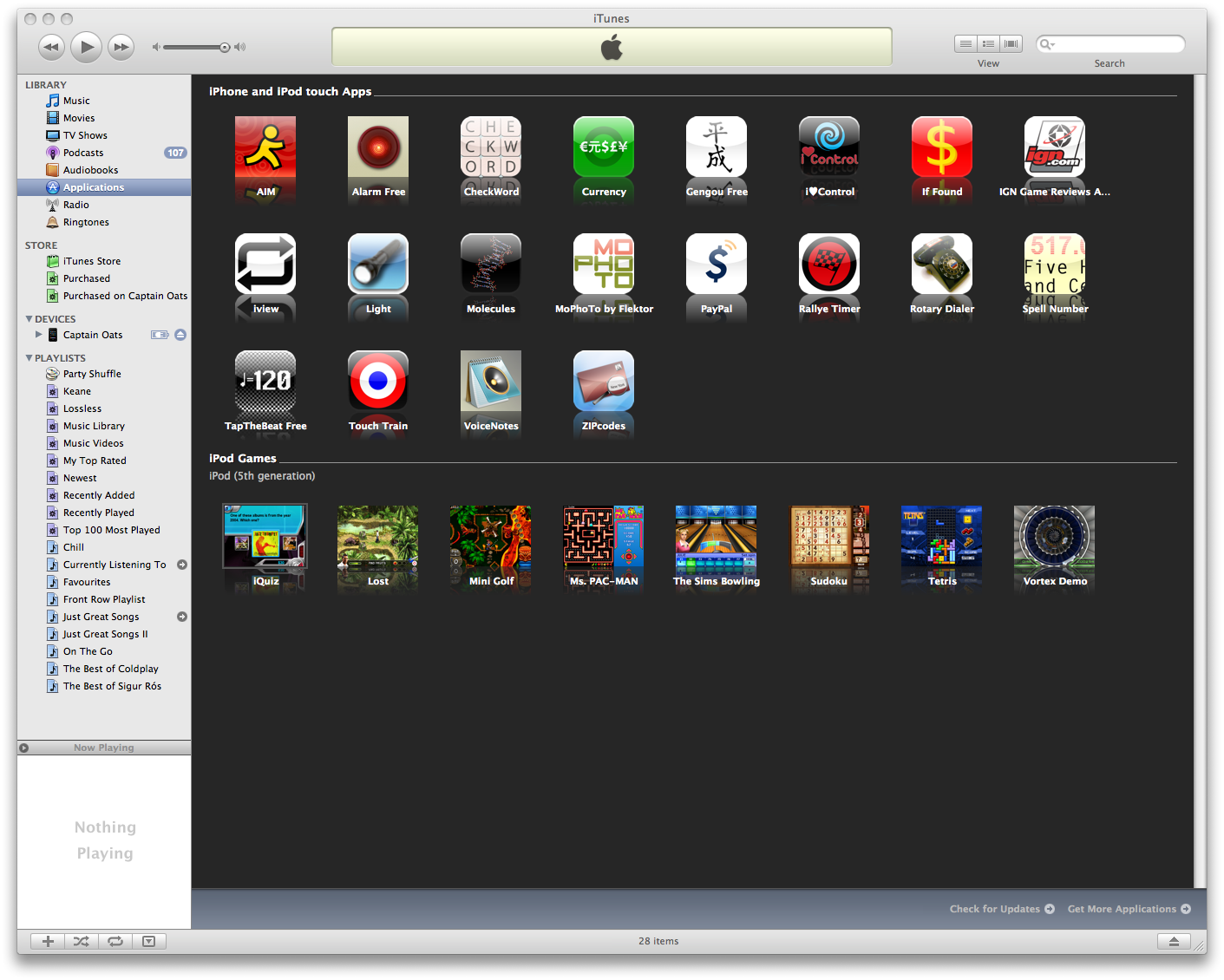Viewport: 1224px width, 980px height.
Task: Click the Tetris game thumbnail
Action: pos(942,536)
